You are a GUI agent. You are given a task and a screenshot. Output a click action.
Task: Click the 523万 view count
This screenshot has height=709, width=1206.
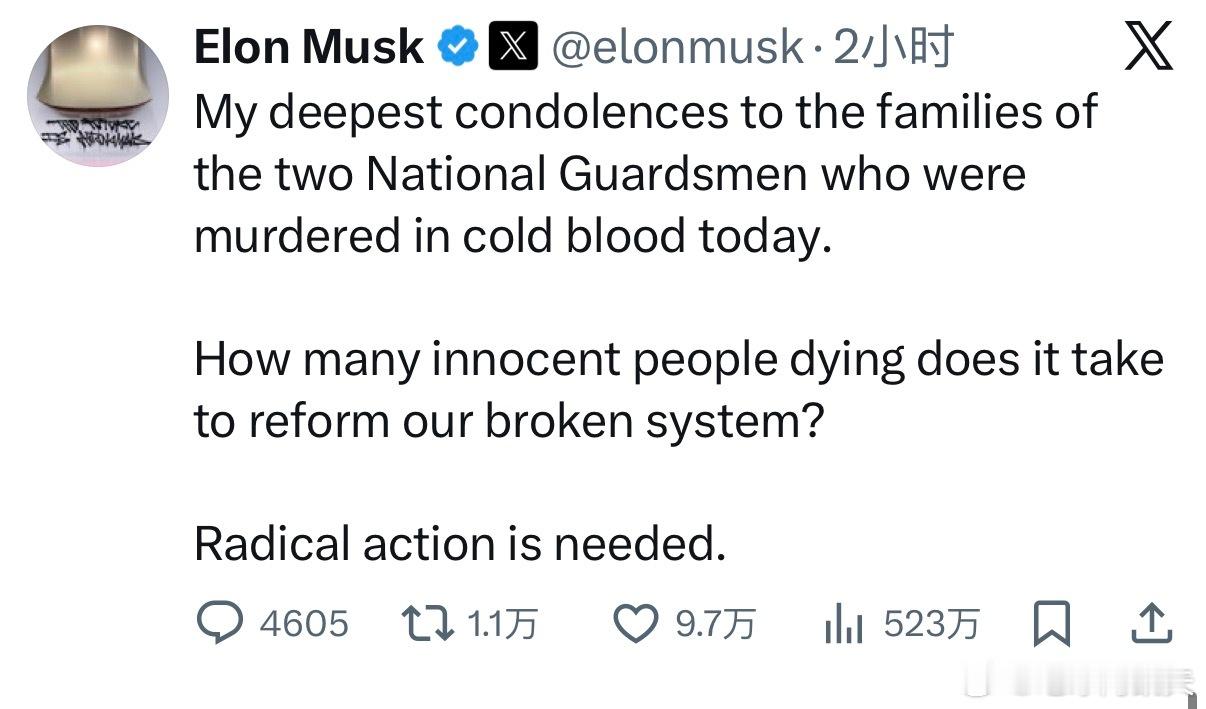(x=931, y=624)
